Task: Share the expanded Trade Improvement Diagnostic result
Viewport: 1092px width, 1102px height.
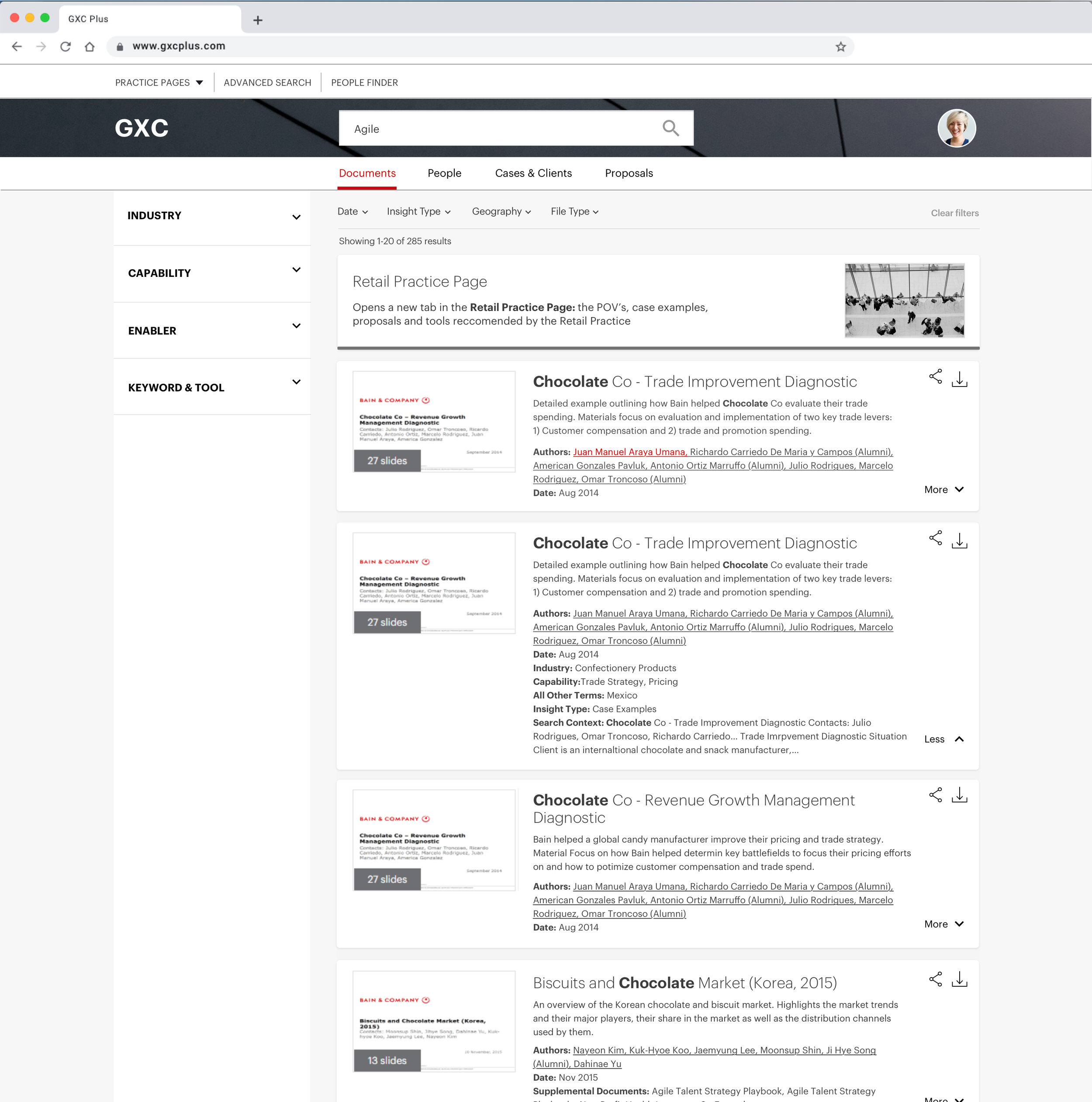Action: pos(936,538)
